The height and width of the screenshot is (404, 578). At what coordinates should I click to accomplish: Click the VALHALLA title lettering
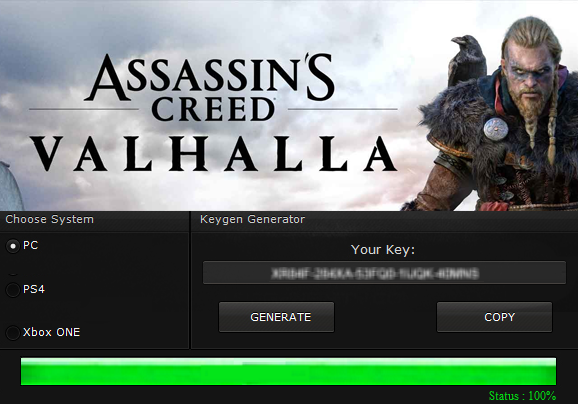coord(214,153)
